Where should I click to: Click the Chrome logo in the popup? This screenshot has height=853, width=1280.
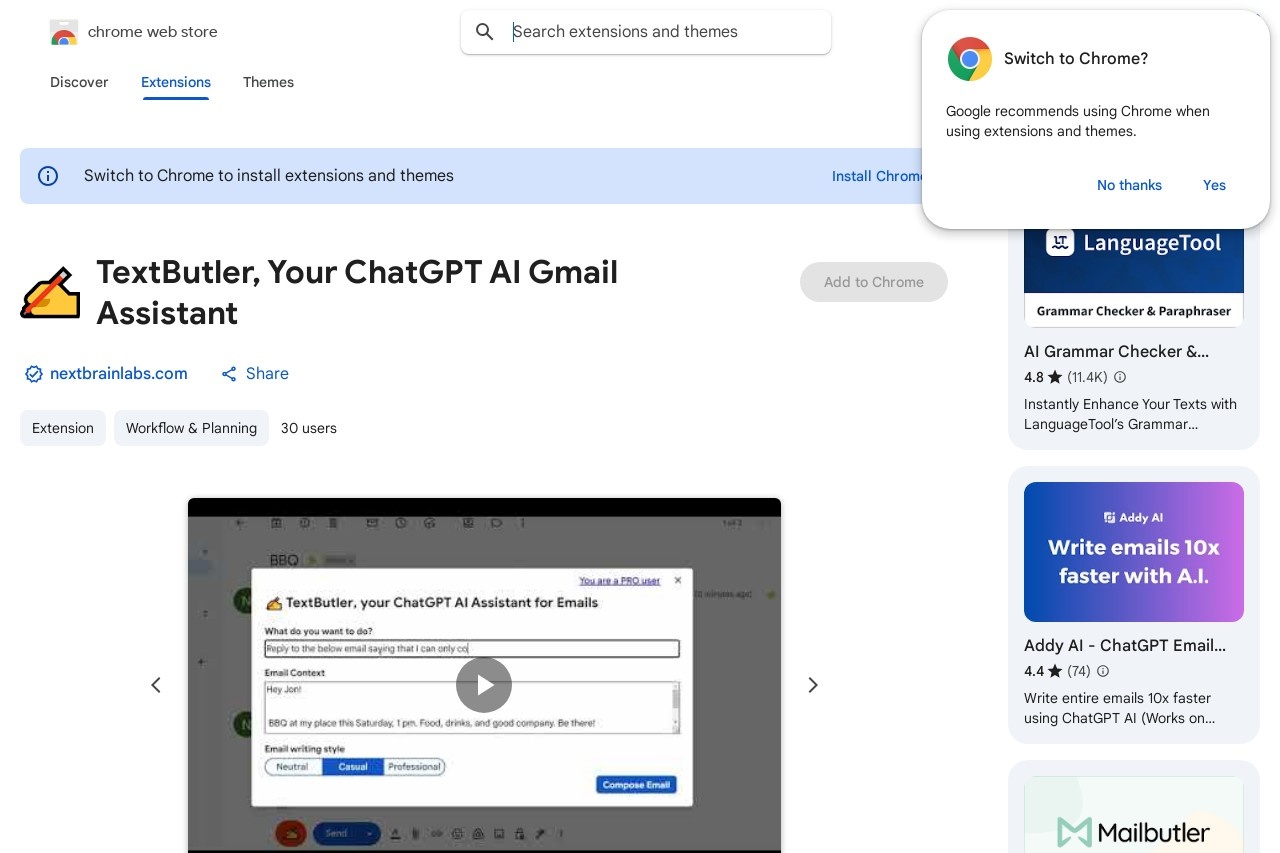(970, 59)
